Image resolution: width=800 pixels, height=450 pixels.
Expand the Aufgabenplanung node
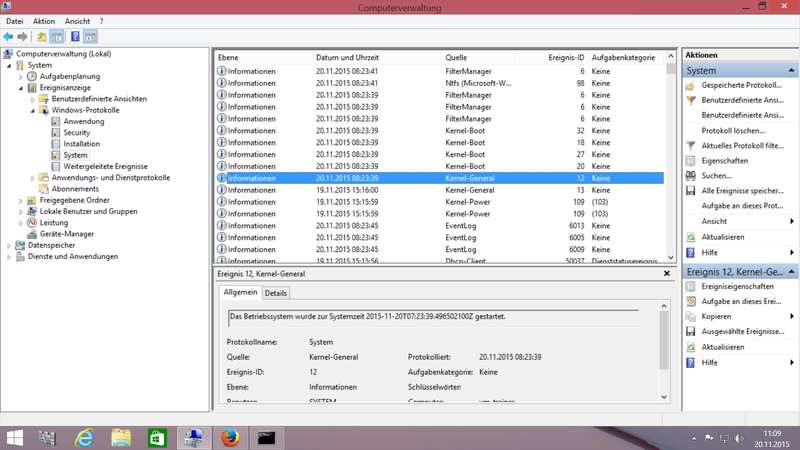click(21, 77)
